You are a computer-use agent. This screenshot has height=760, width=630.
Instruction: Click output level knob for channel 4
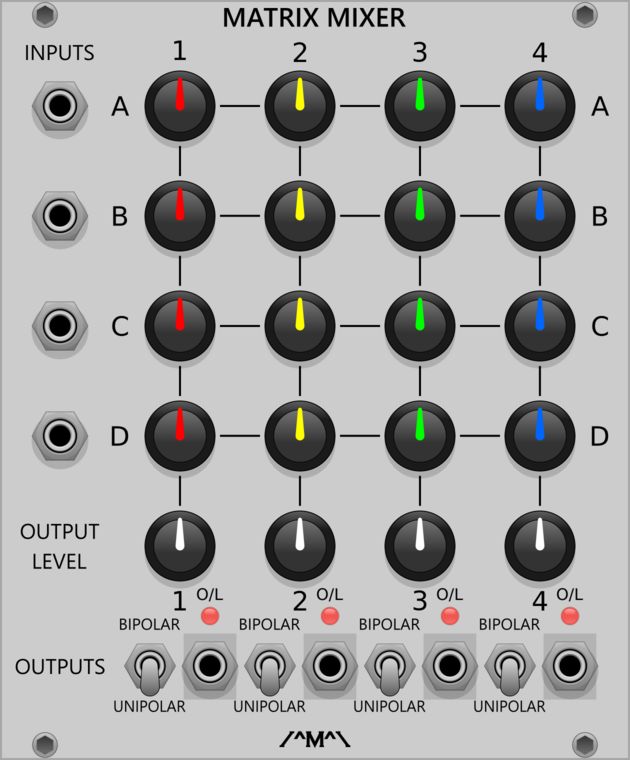[x=540, y=546]
